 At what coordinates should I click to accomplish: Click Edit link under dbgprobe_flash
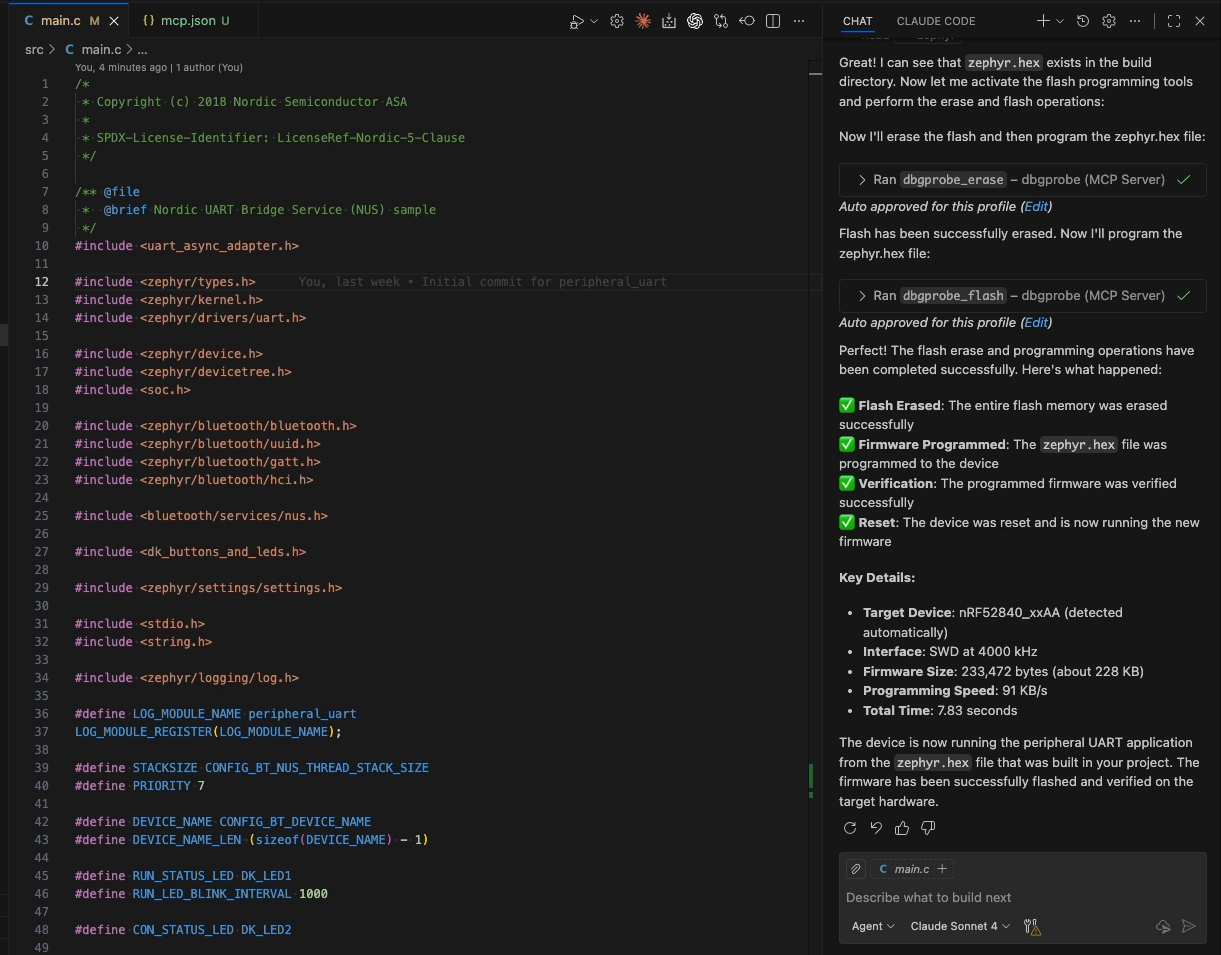point(1036,323)
